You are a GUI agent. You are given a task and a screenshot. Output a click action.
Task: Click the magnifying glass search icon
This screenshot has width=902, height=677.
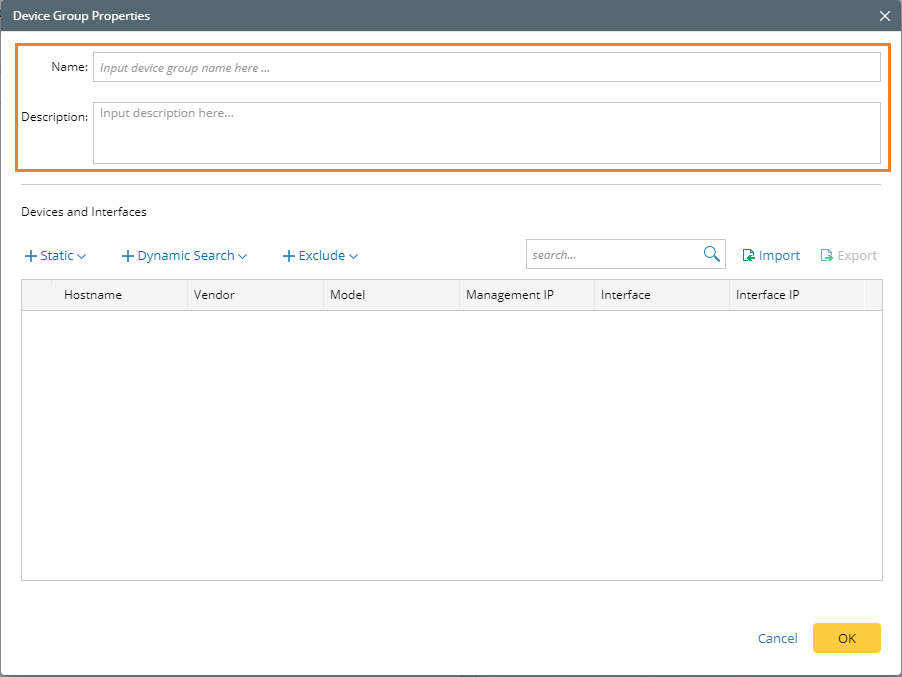click(711, 254)
